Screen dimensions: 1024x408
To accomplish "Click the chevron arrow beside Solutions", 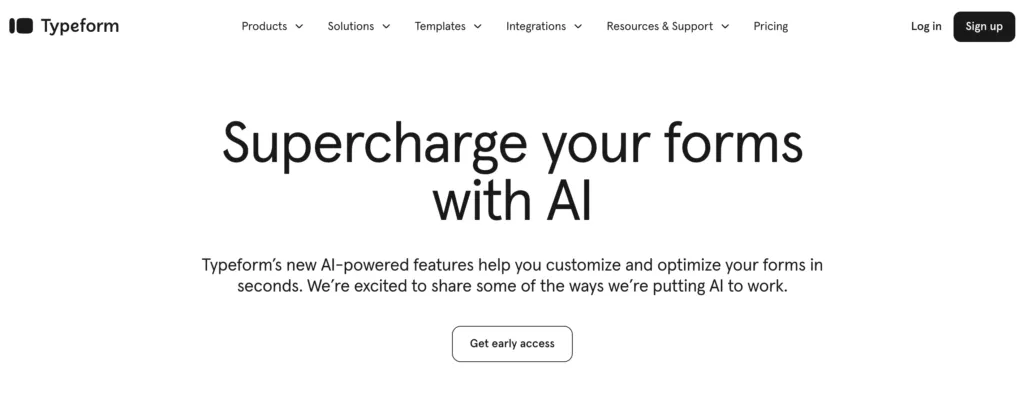I will point(386,27).
